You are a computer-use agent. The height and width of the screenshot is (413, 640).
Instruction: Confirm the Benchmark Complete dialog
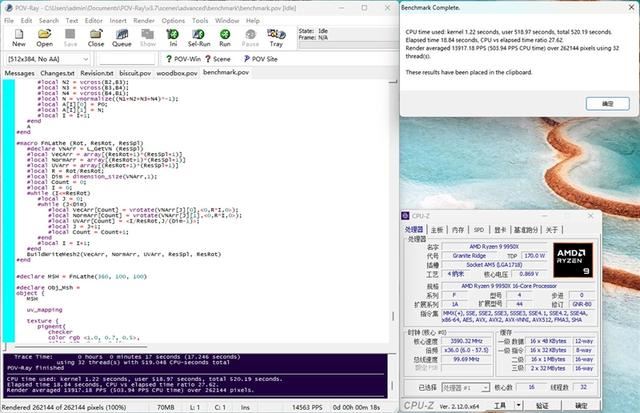coord(607,103)
